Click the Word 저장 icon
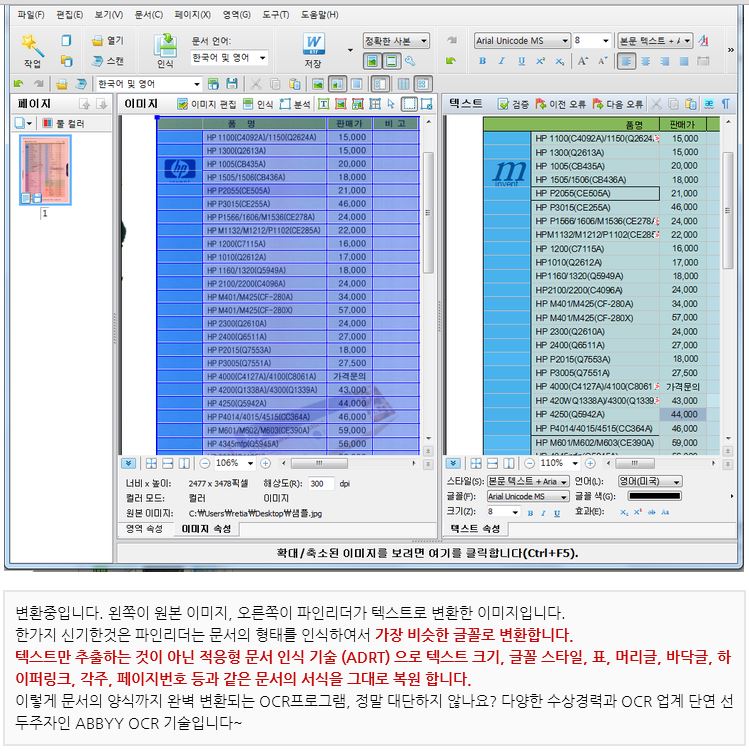 coord(314,44)
